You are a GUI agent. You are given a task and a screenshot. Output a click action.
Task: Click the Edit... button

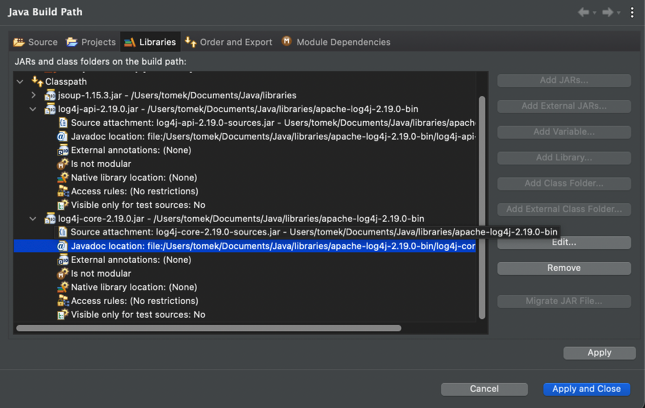click(x=563, y=242)
